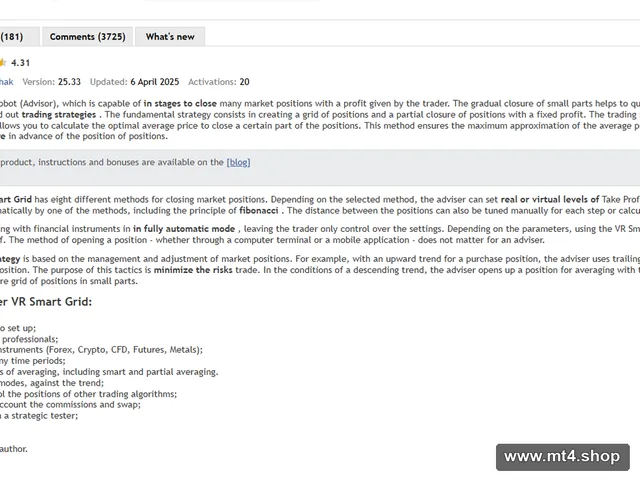Click the 'Forex, Crypto, CFD, Futures, Metals' list item
The height and width of the screenshot is (480, 640).
[x=101, y=350]
